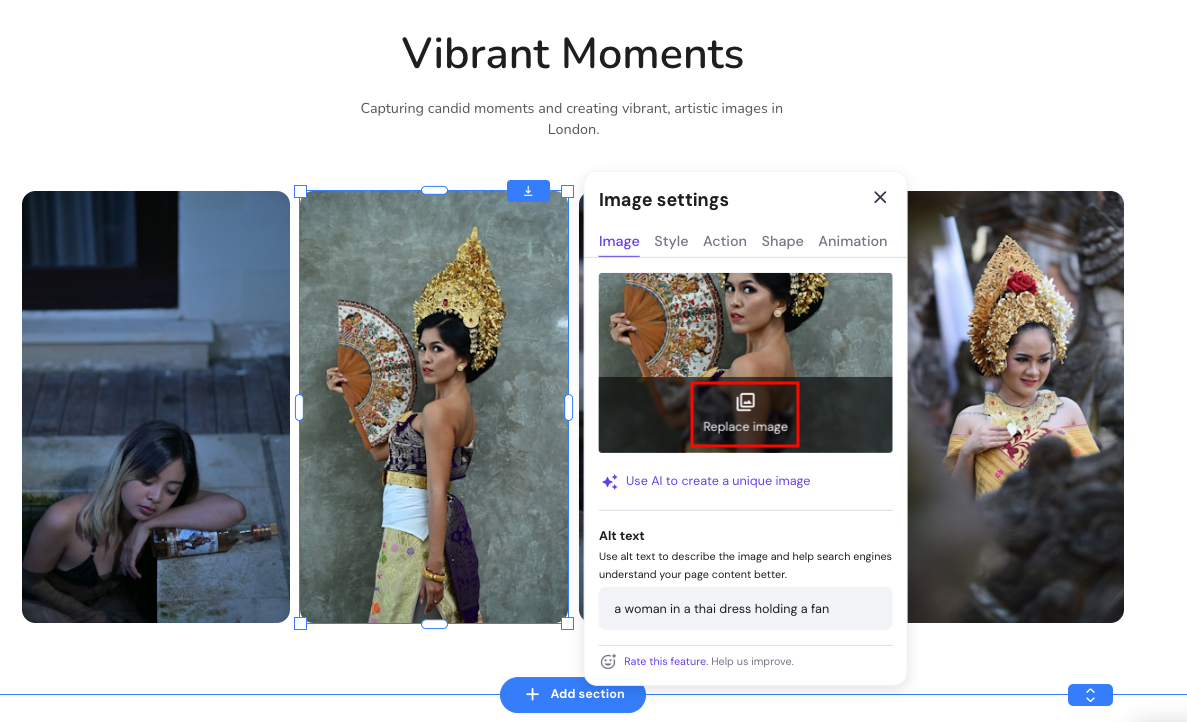Click the download arrow icon on the copy button
The height and width of the screenshot is (722, 1187).
528,190
